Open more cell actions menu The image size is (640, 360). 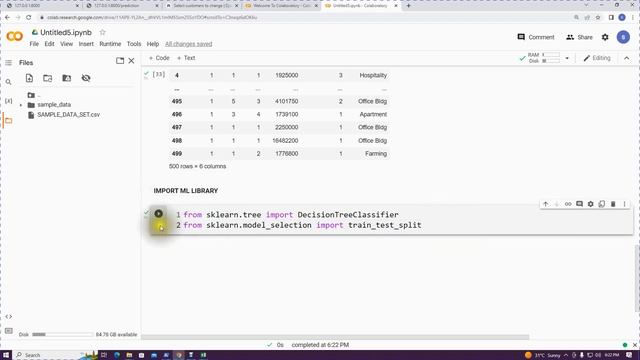(624, 204)
